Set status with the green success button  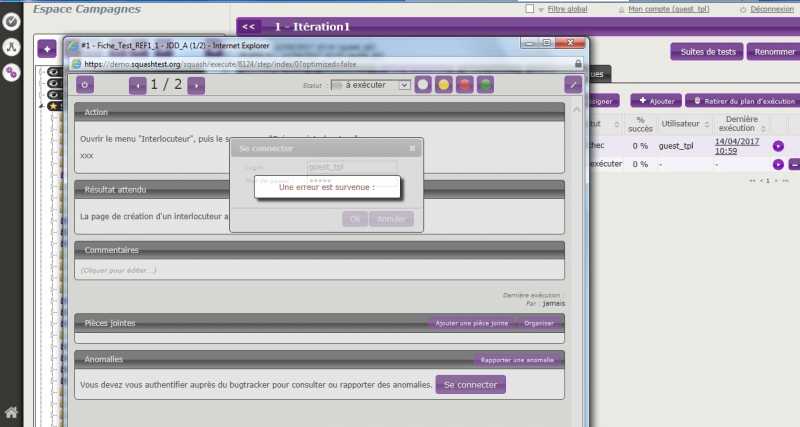coord(485,86)
